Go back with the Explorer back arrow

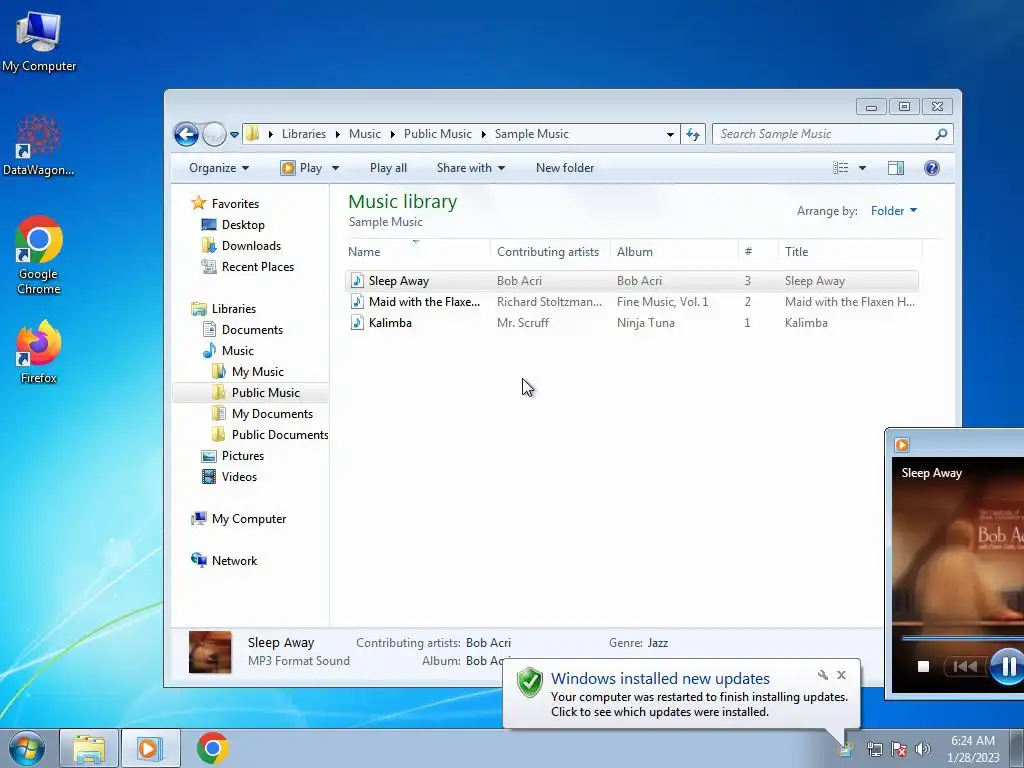click(186, 135)
